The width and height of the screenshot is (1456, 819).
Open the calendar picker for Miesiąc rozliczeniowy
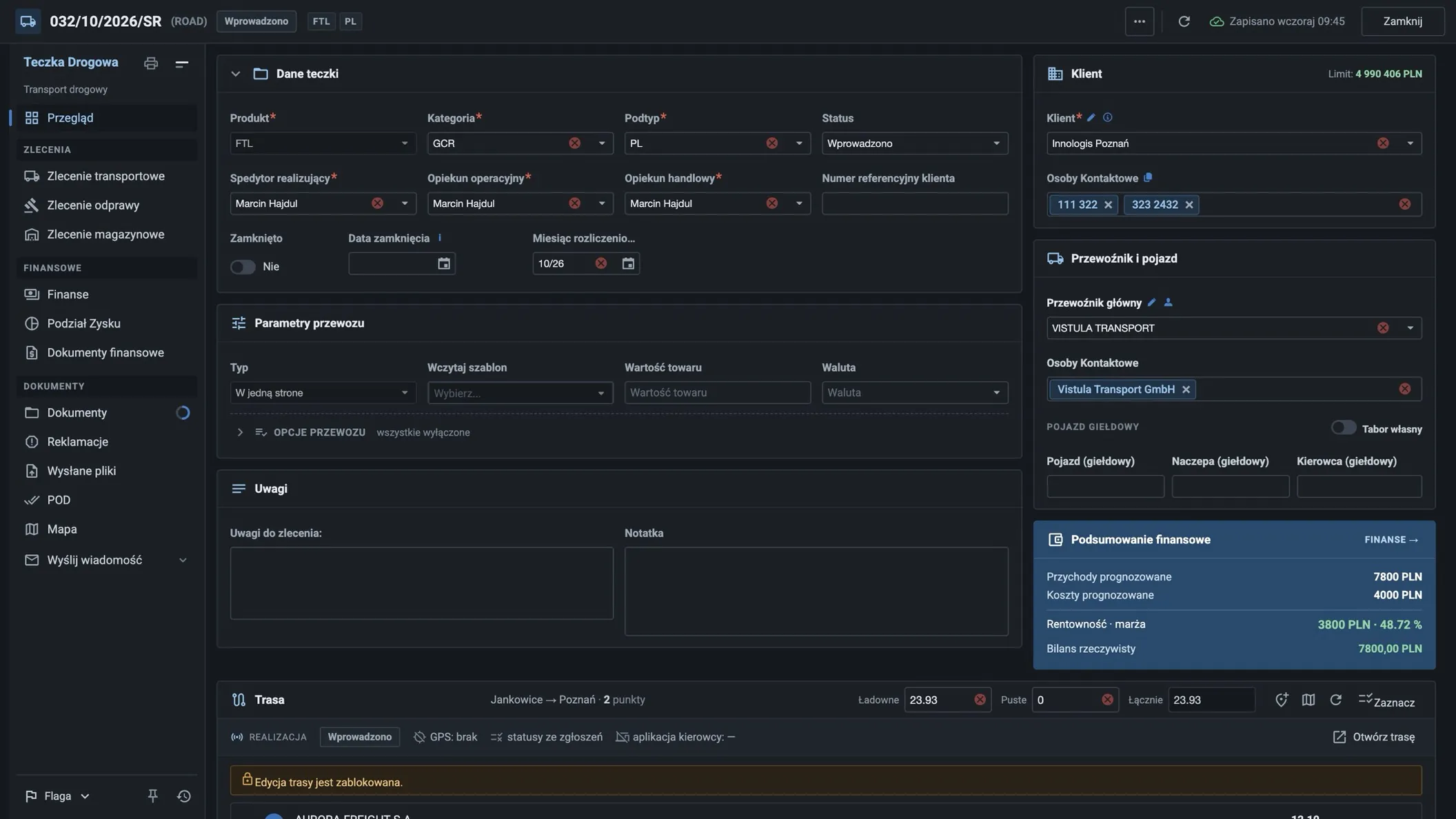point(627,264)
